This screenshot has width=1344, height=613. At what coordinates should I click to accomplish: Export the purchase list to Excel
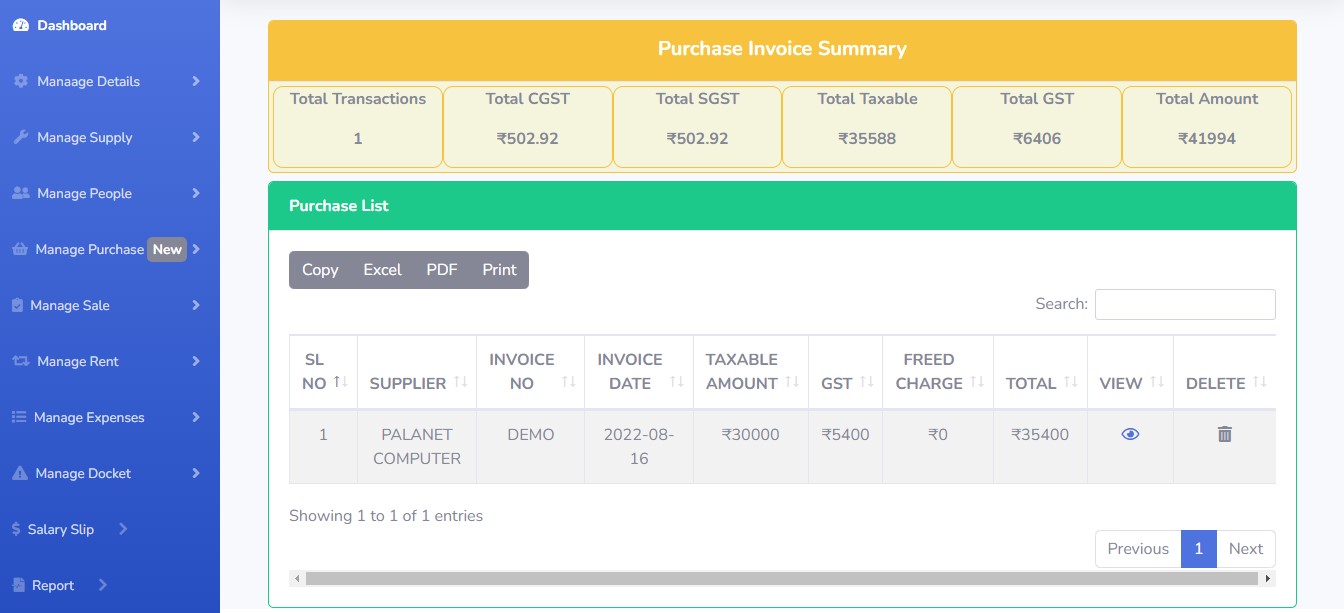(x=382, y=270)
